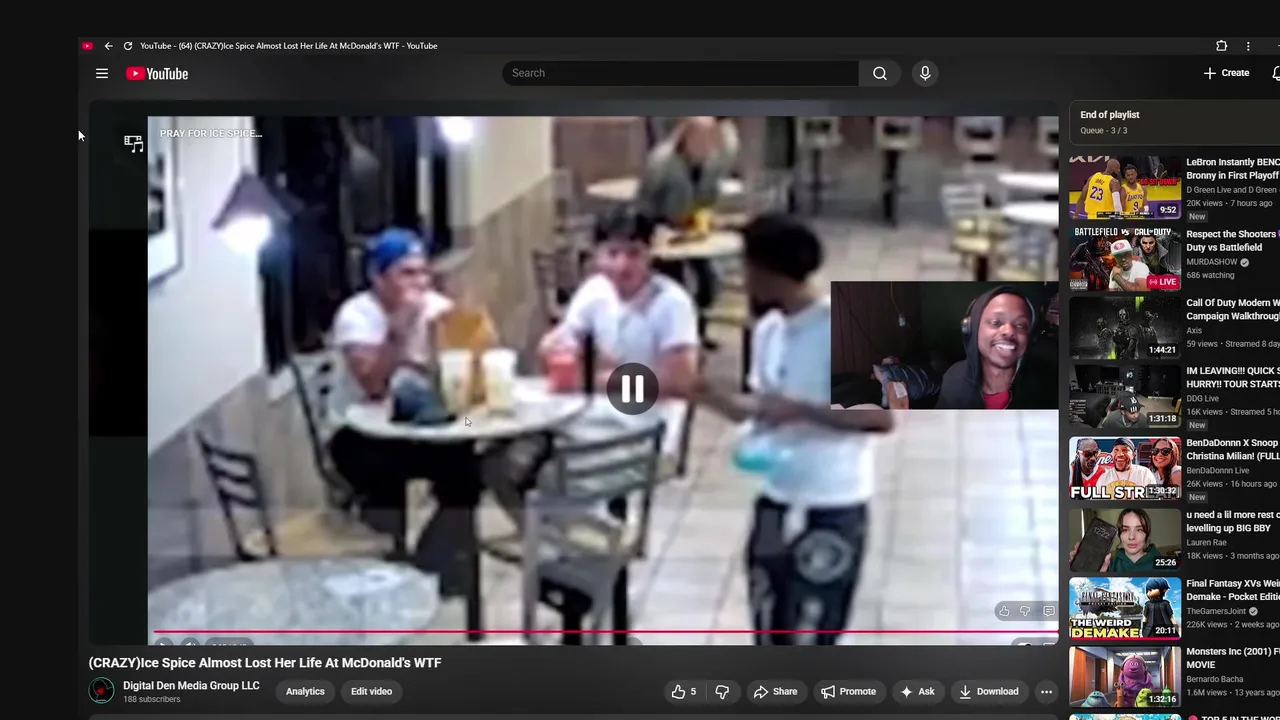Open the YouTube hamburger guide menu
The width and height of the screenshot is (1280, 720).
point(102,73)
